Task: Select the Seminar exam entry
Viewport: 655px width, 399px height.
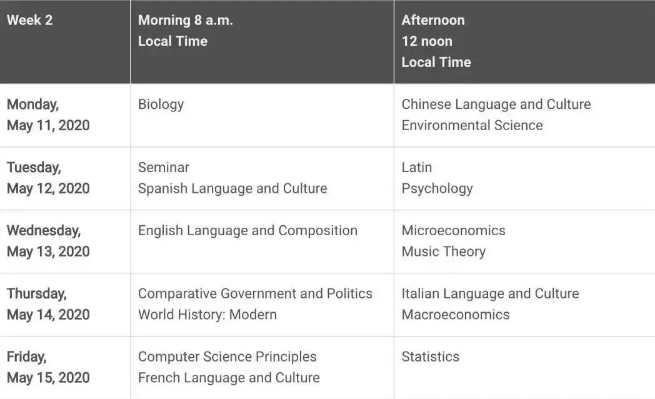Action: point(164,168)
